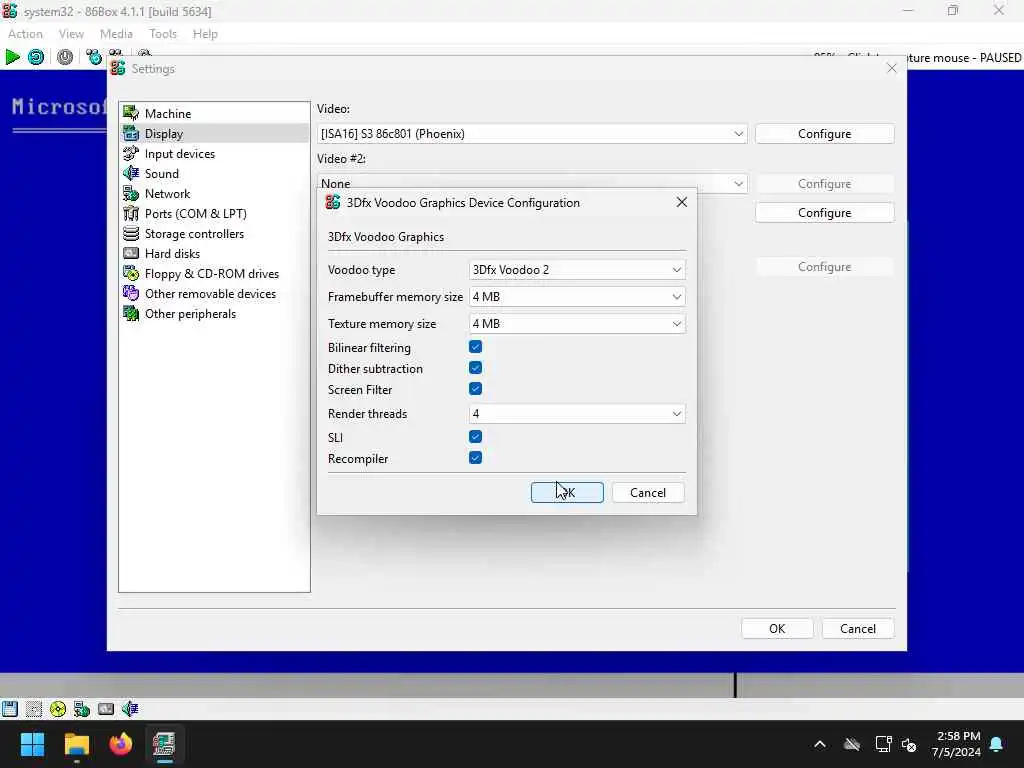Screen dimensions: 1024x768
Task: Expand the Framebuffer memory size dropdown
Action: coord(577,296)
